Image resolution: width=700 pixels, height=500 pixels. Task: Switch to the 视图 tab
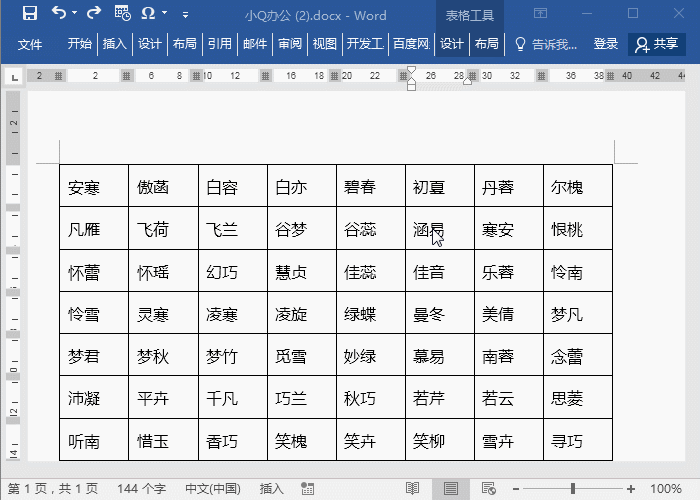(325, 44)
